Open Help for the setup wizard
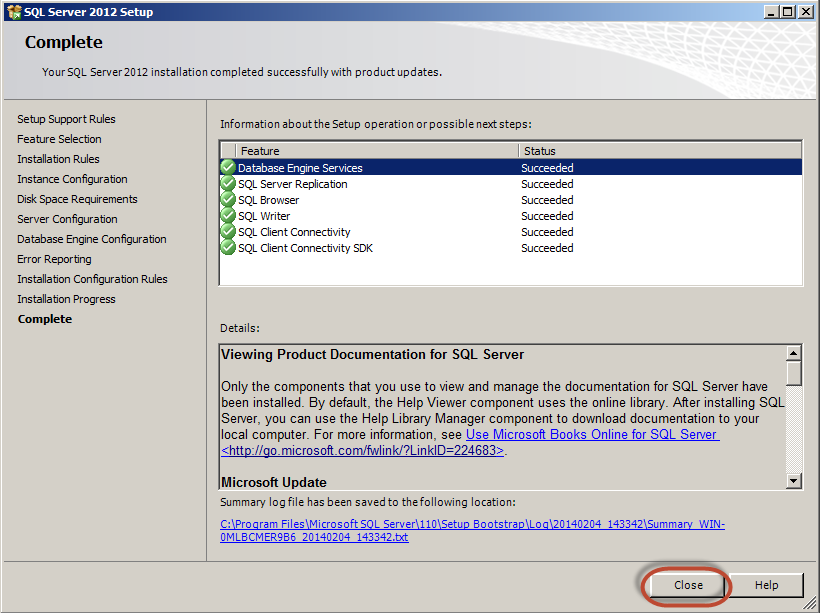 766,585
